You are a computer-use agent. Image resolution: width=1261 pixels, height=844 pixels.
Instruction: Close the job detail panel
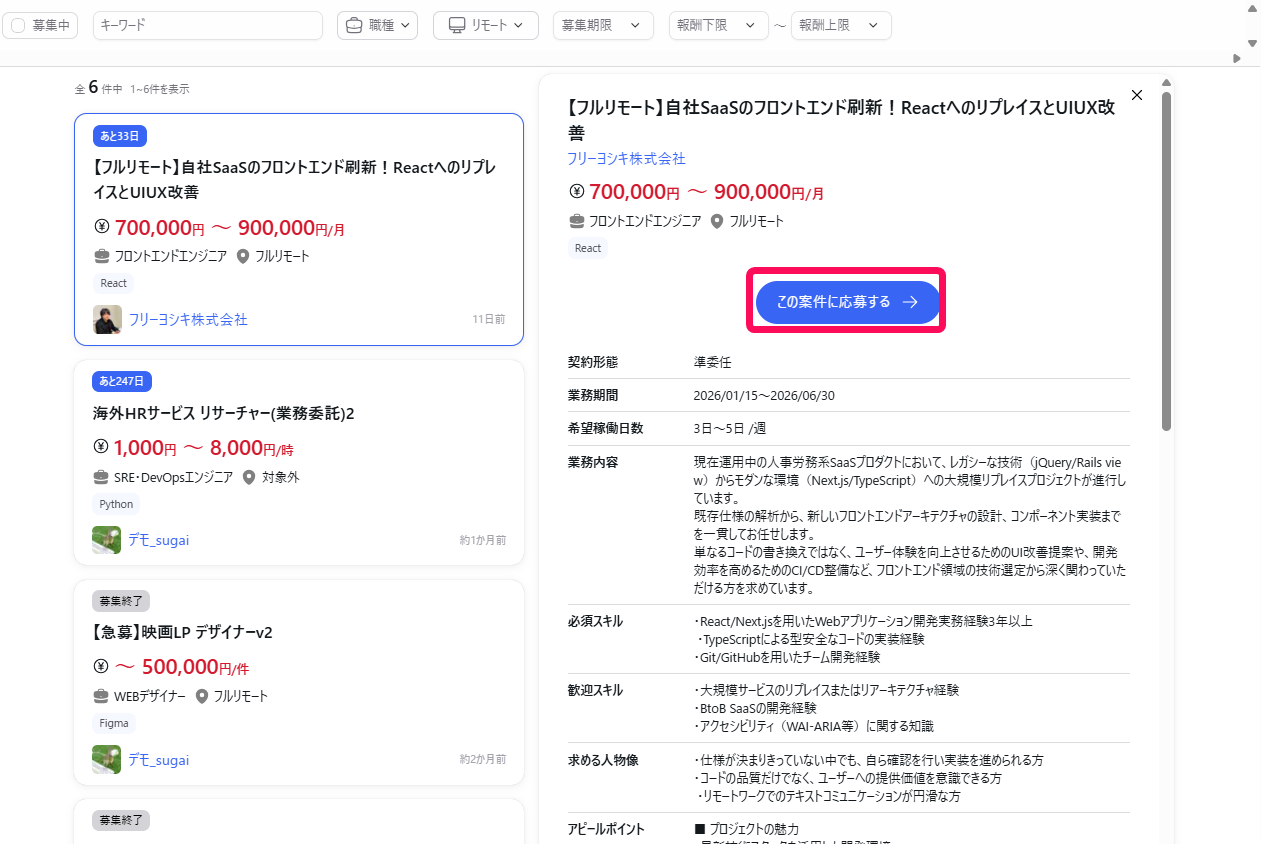[x=1136, y=95]
